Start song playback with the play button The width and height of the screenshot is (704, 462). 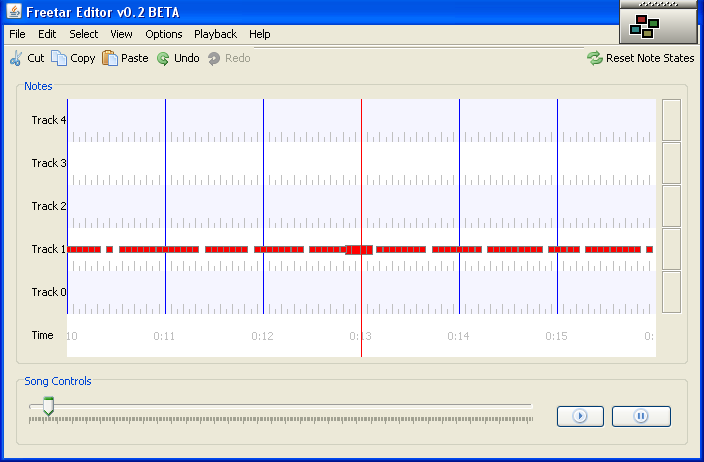tap(580, 416)
